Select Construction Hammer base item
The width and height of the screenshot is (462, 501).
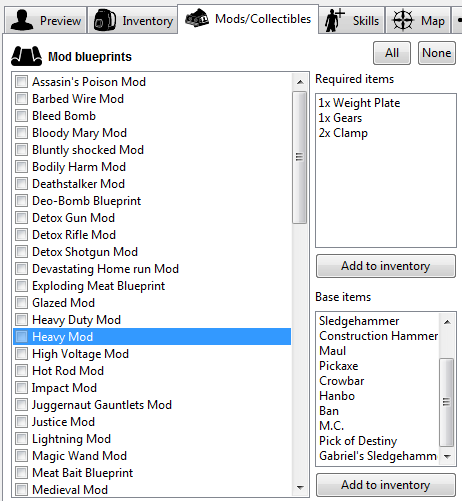pyautogui.click(x=378, y=336)
